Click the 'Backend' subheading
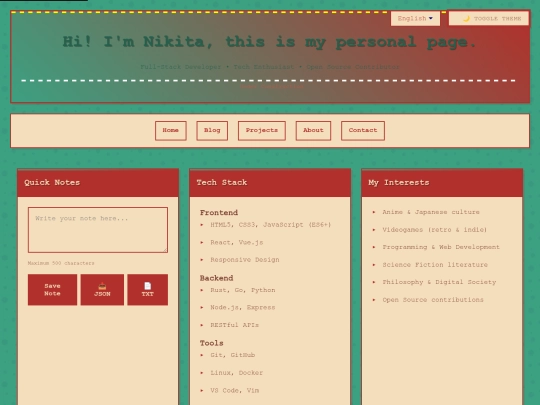This screenshot has width=540, height=405. 216,278
